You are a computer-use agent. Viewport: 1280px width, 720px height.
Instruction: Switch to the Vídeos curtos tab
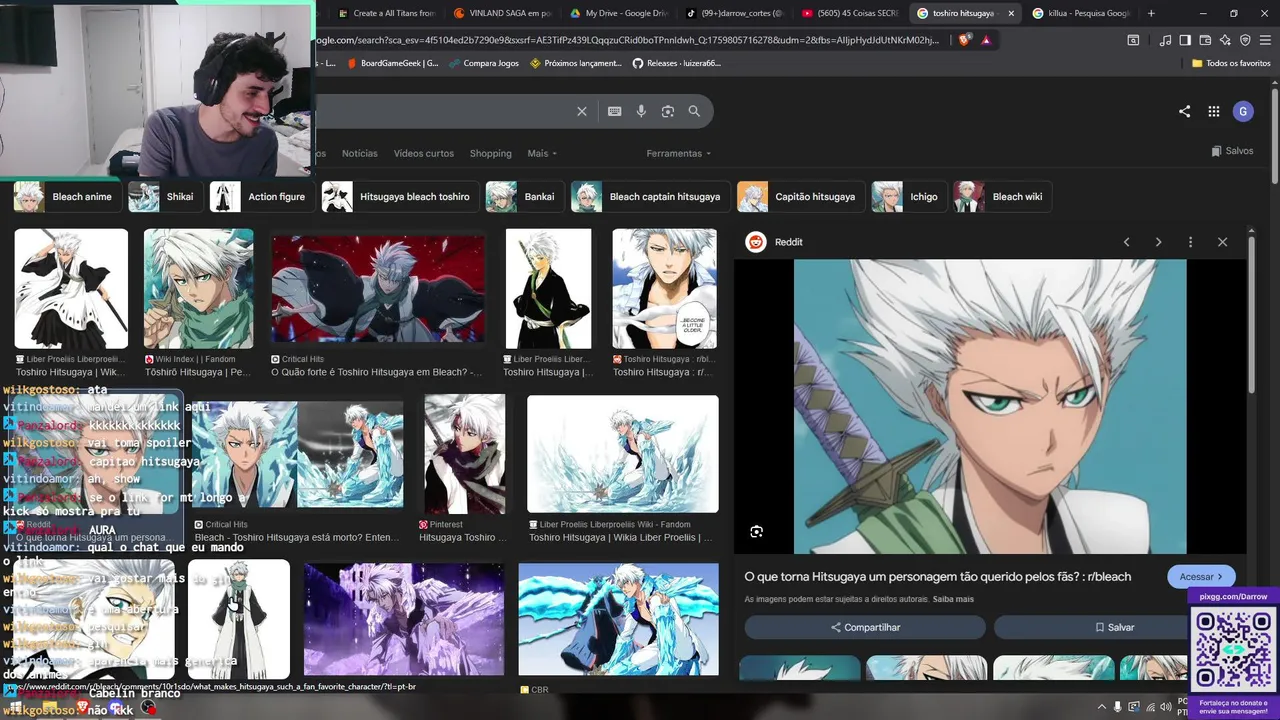coord(424,153)
